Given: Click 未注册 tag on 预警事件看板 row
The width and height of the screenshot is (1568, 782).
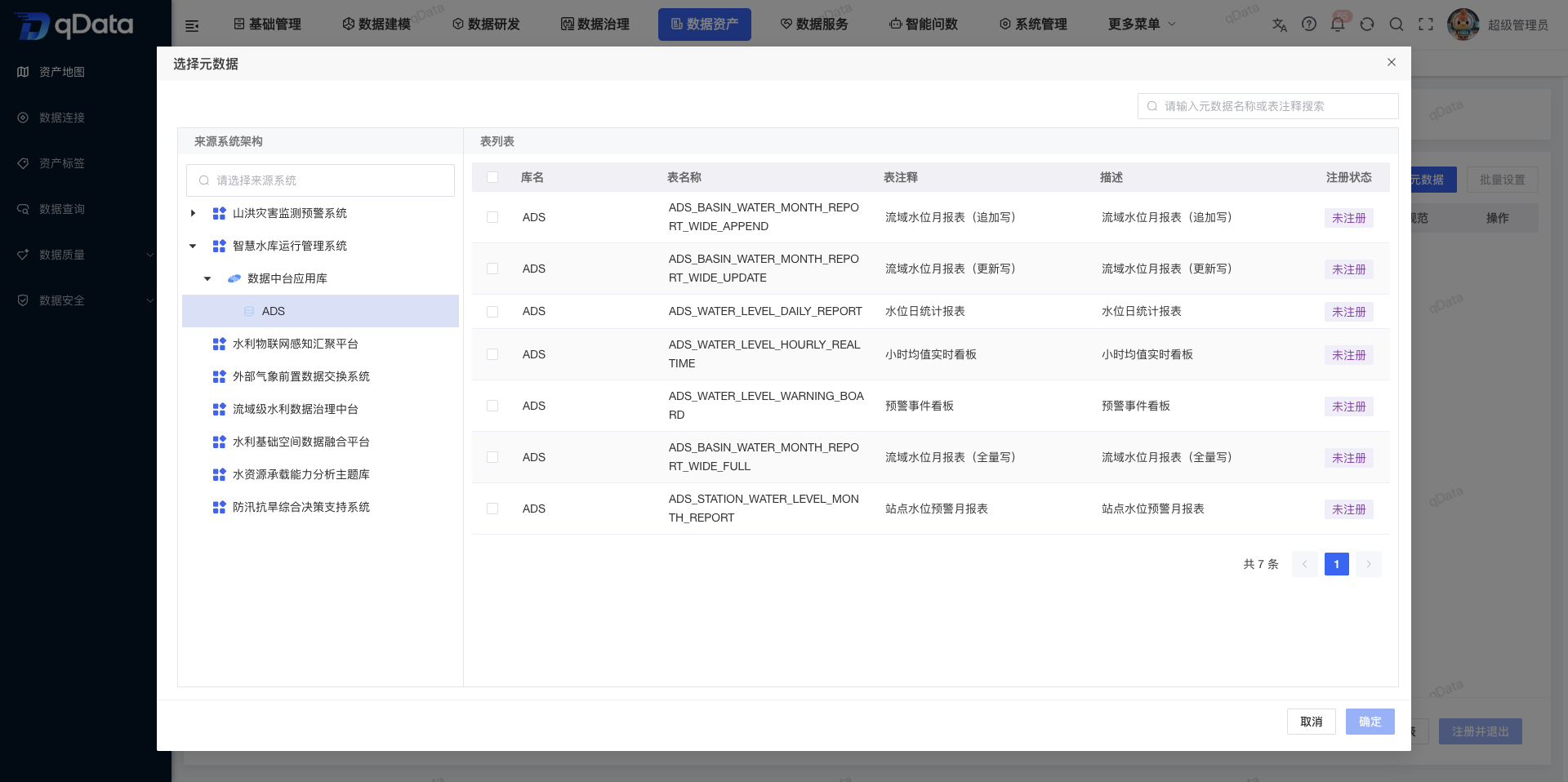Looking at the screenshot, I should [x=1349, y=407].
